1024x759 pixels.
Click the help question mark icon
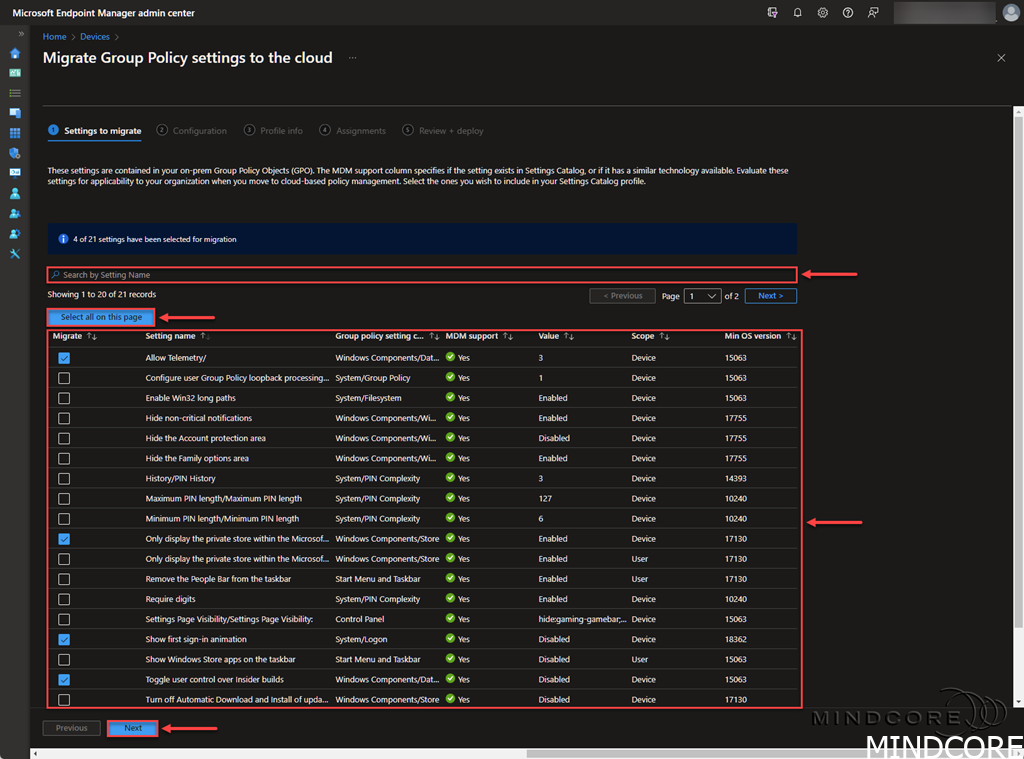pos(848,13)
